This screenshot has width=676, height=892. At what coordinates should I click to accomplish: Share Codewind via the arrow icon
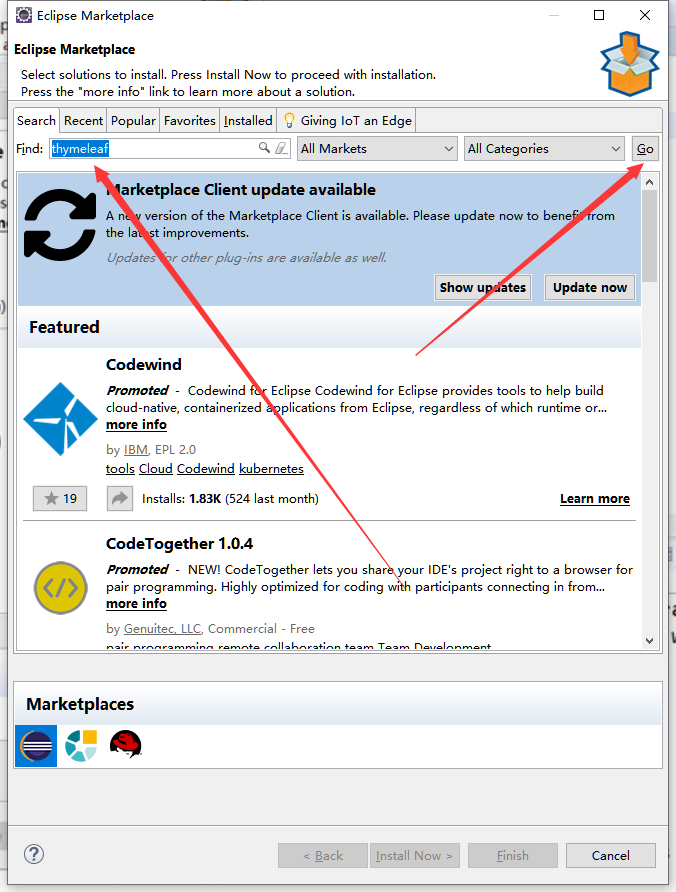(119, 498)
